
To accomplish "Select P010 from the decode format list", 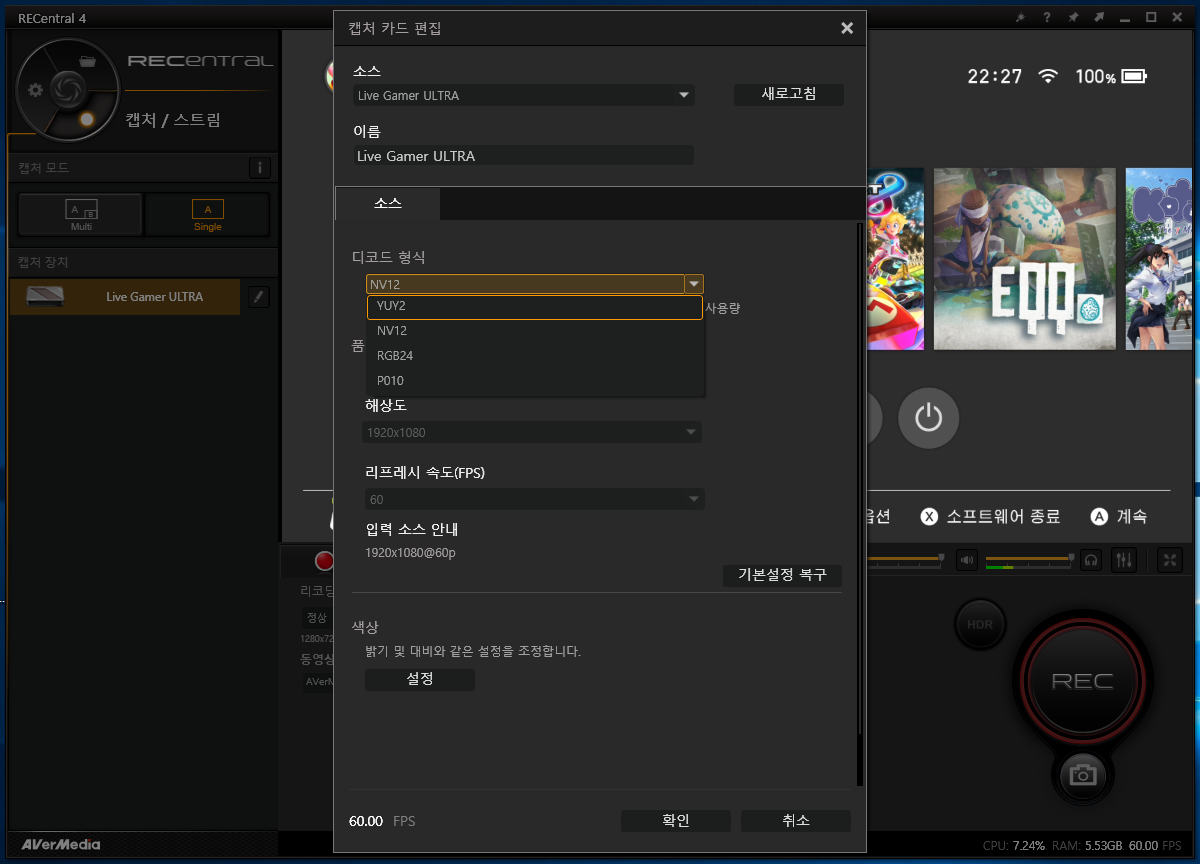I will [x=535, y=381].
